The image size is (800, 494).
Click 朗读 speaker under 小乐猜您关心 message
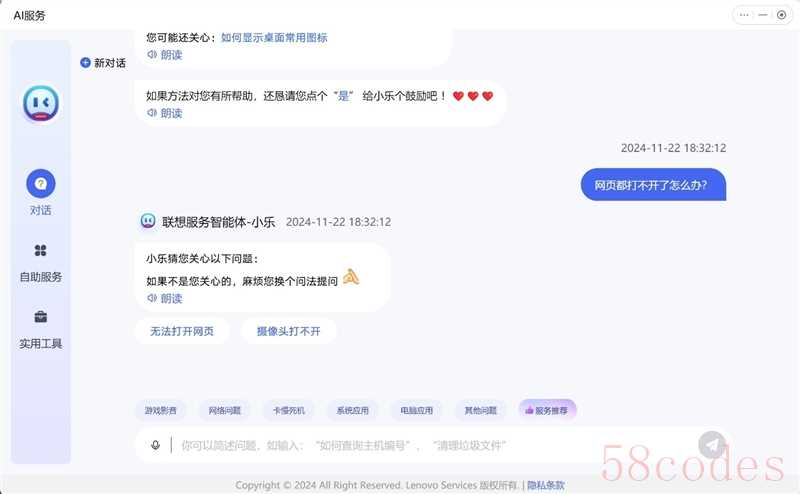[152, 298]
